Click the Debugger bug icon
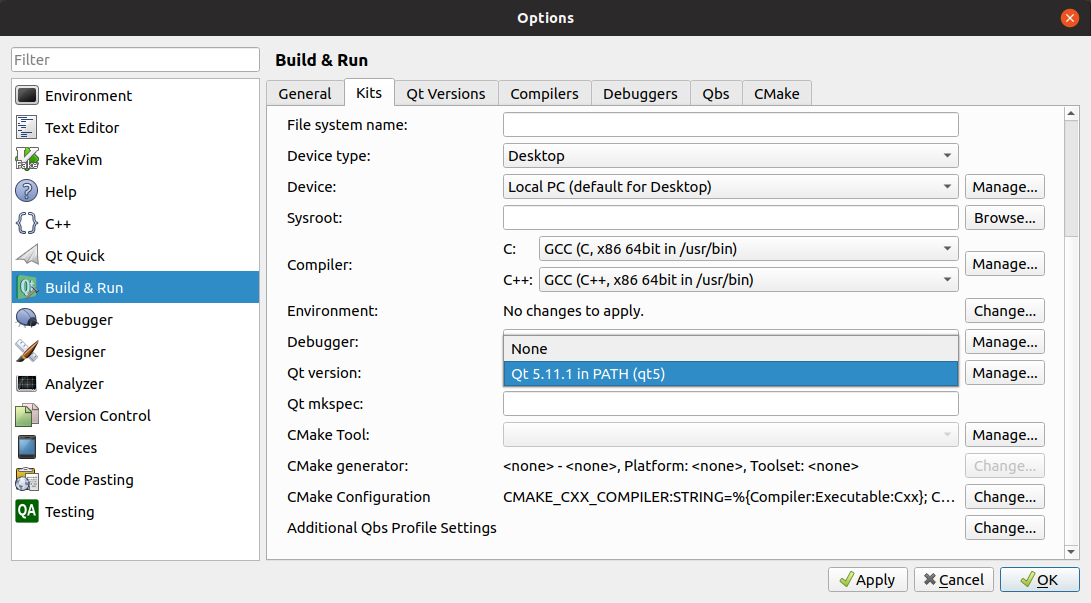Viewport: 1091px width, 603px height. pos(27,320)
